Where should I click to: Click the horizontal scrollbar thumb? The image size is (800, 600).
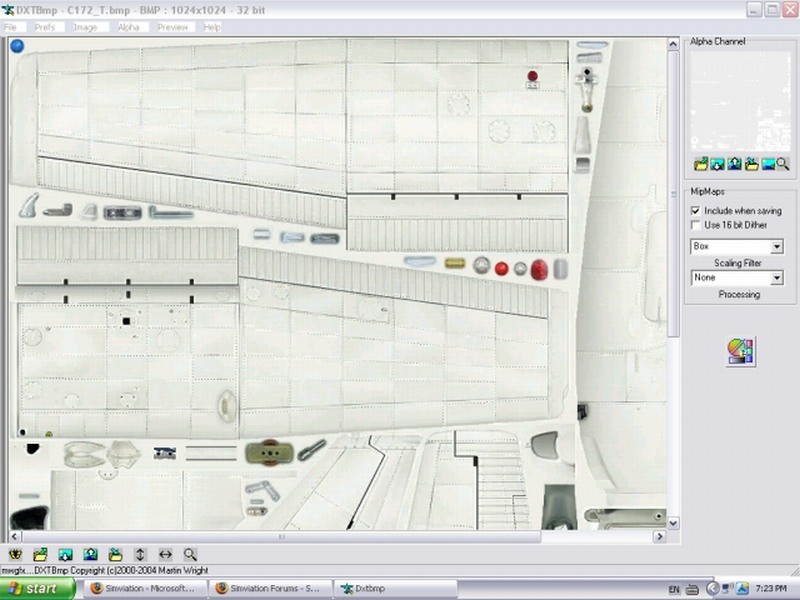point(281,536)
